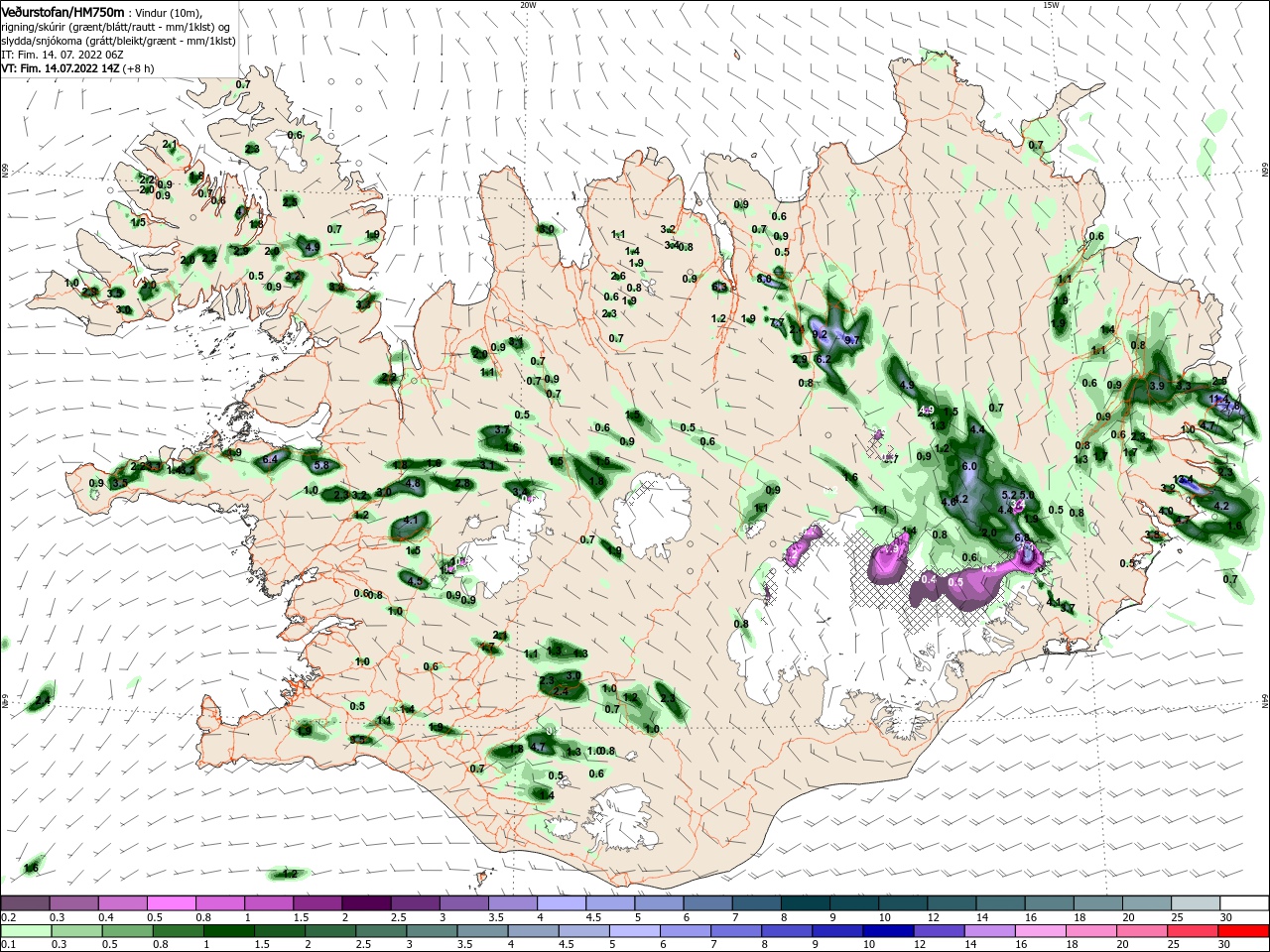This screenshot has height=952, width=1270.
Task: Click the navy blue 10–12 rain legend swatch
Action: tap(888, 931)
